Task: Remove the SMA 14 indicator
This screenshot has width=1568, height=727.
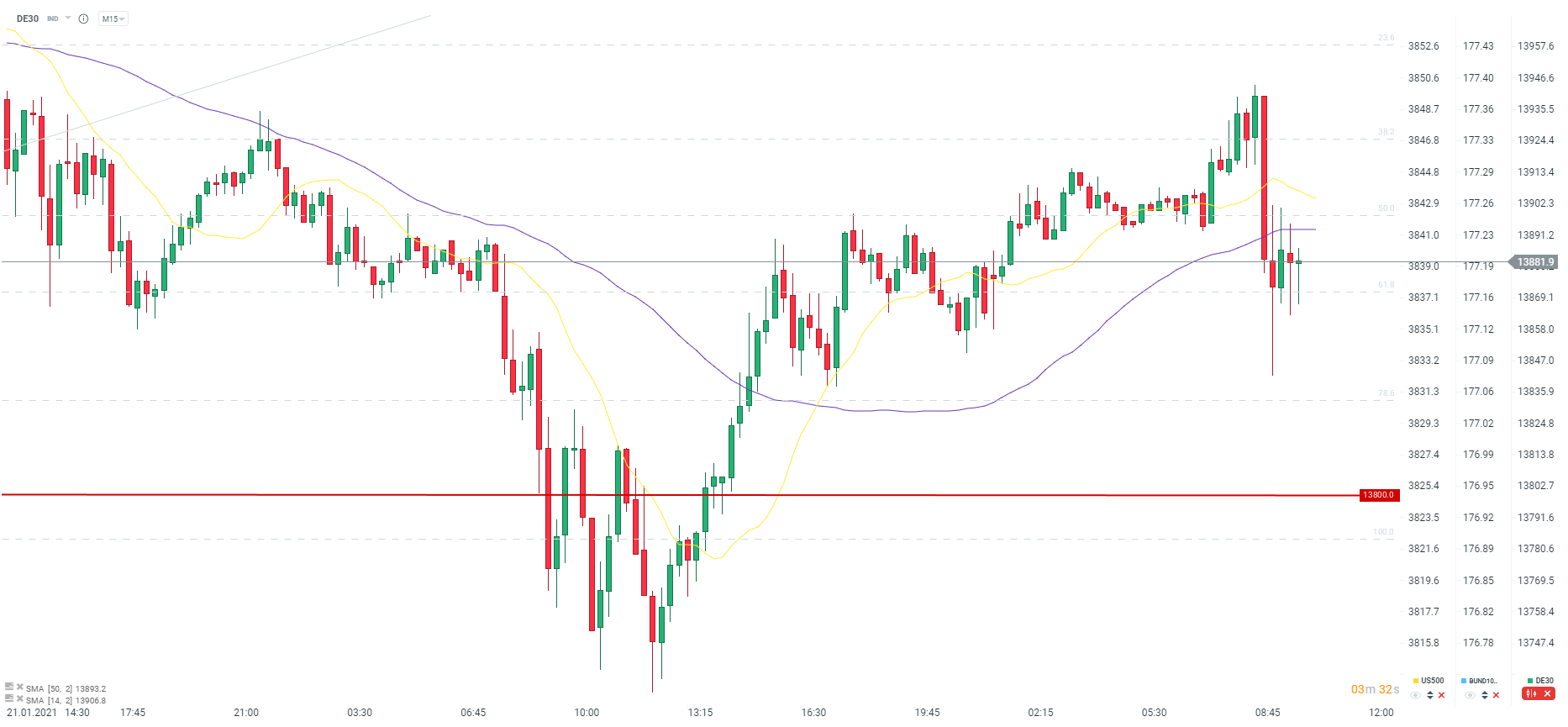Action: [x=19, y=699]
